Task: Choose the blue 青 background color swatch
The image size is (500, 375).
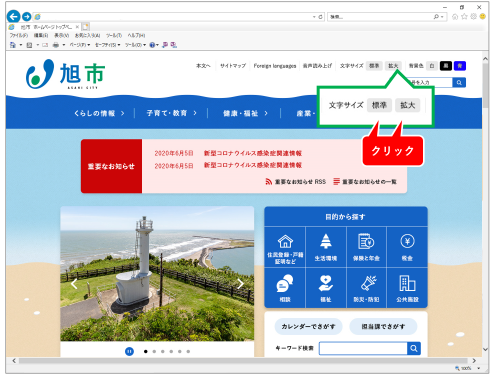Action: [x=460, y=66]
